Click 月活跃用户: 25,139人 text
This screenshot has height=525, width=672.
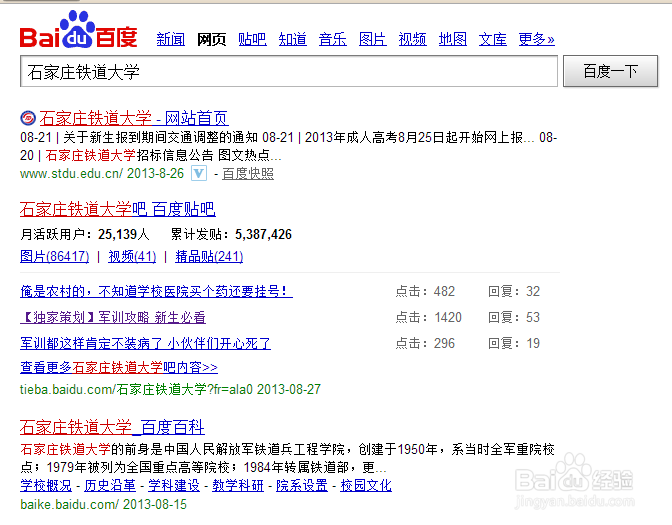click(x=84, y=234)
